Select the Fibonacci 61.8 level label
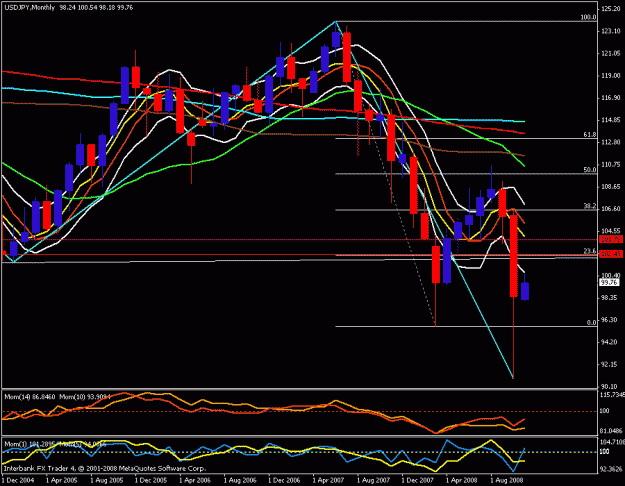Screen dimensions: 625x486 pos(590,135)
